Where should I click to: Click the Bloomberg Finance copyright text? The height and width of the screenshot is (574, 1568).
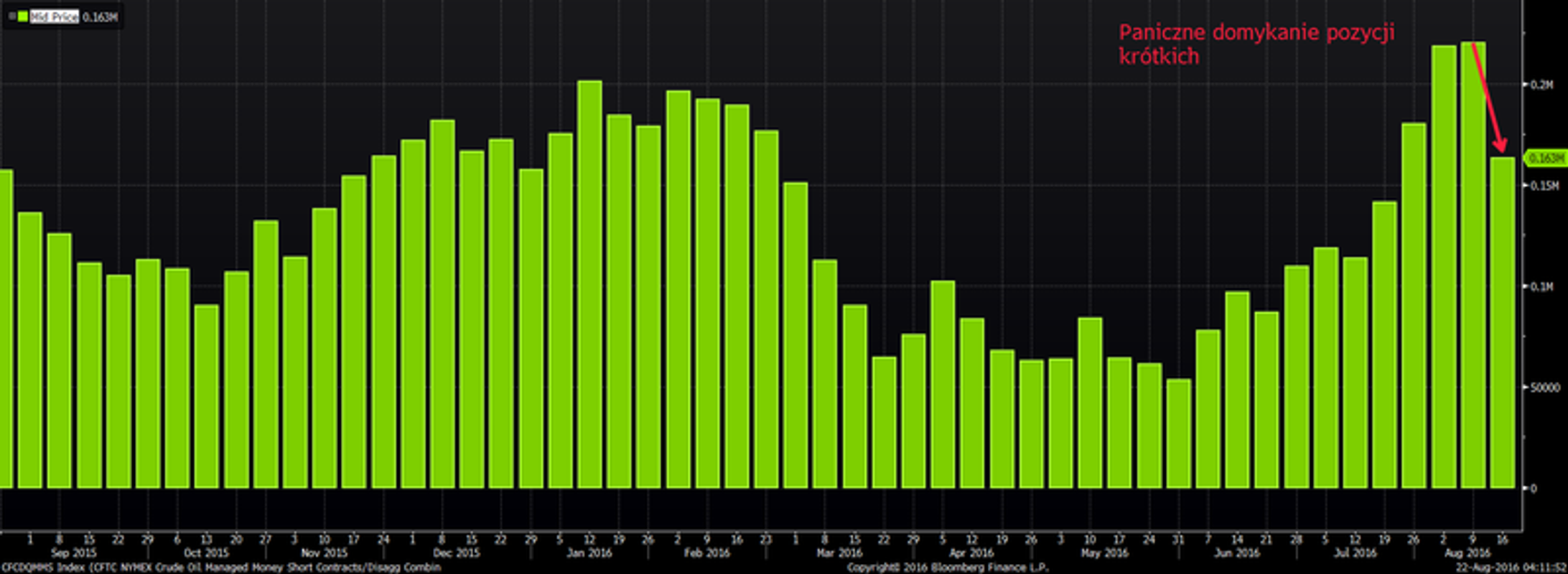click(948, 568)
